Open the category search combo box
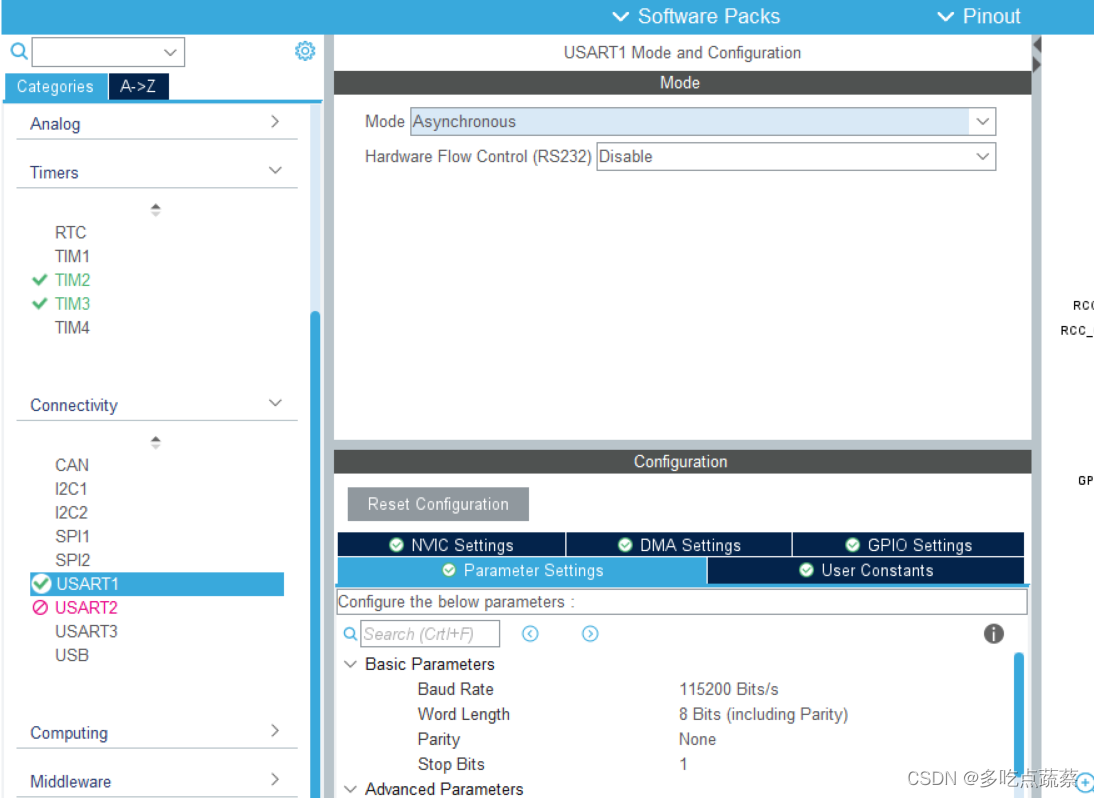The width and height of the screenshot is (1094, 798). coord(108,52)
